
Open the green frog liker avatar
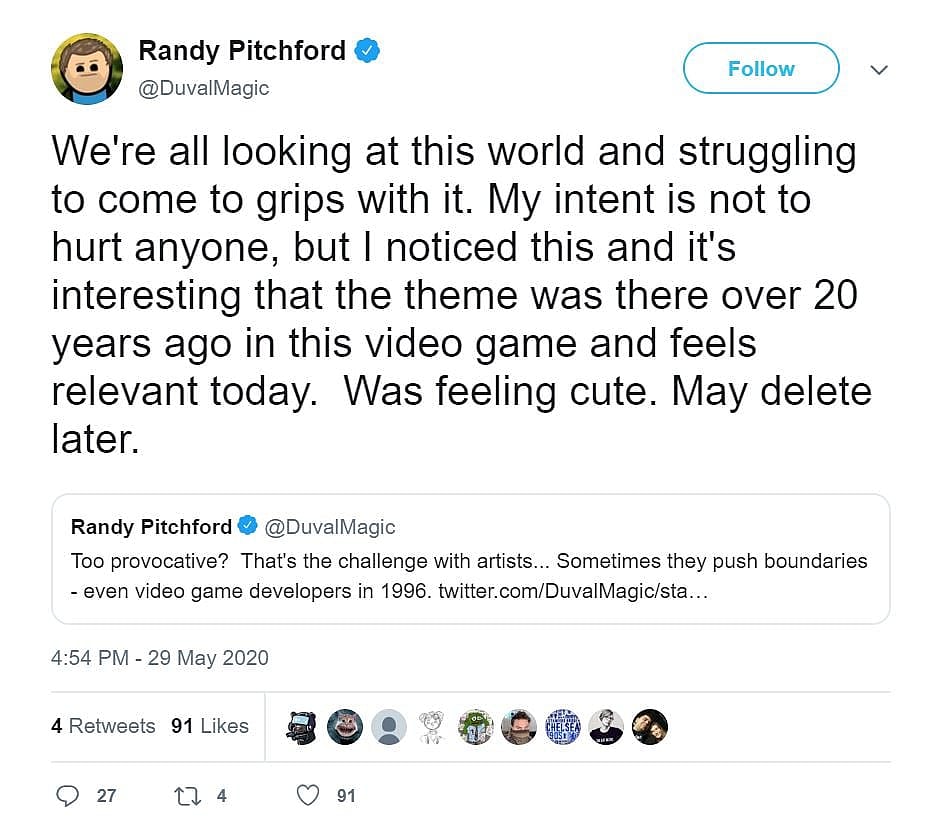476,727
